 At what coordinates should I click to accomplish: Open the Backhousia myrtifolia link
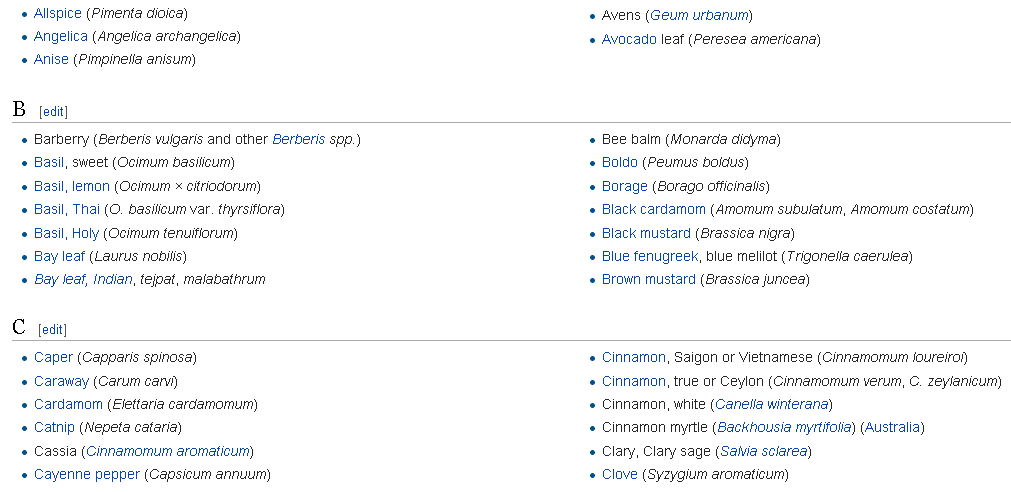[784, 428]
